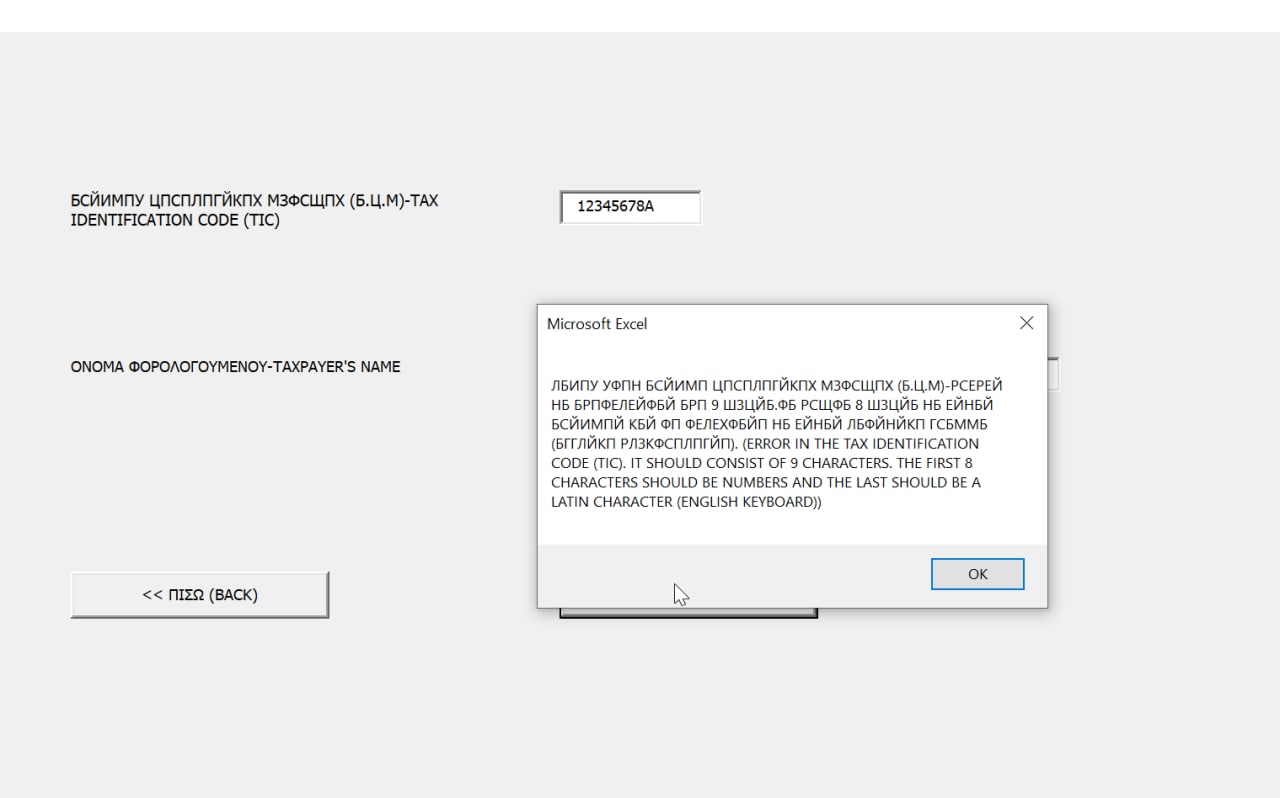Click the TAX IDENTIFICATION CODE (TIC) label

coord(254,210)
